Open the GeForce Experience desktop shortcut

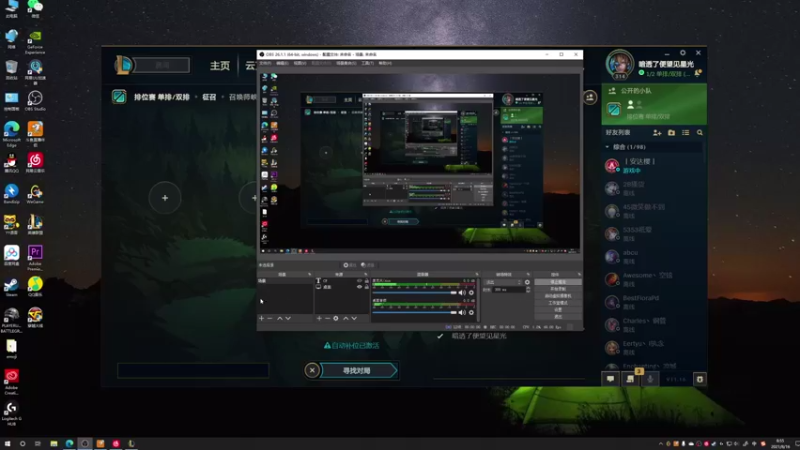(x=35, y=42)
